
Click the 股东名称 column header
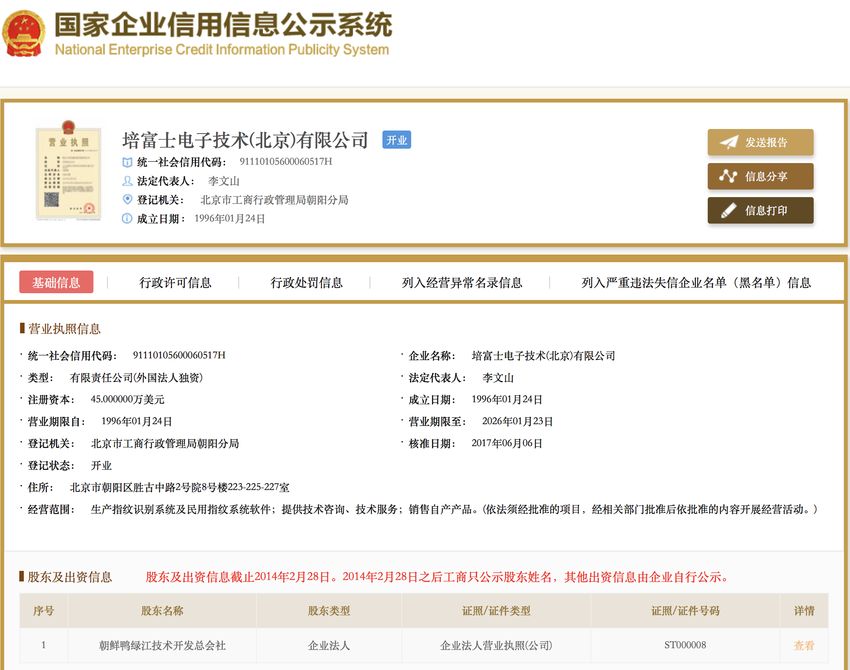coord(162,611)
